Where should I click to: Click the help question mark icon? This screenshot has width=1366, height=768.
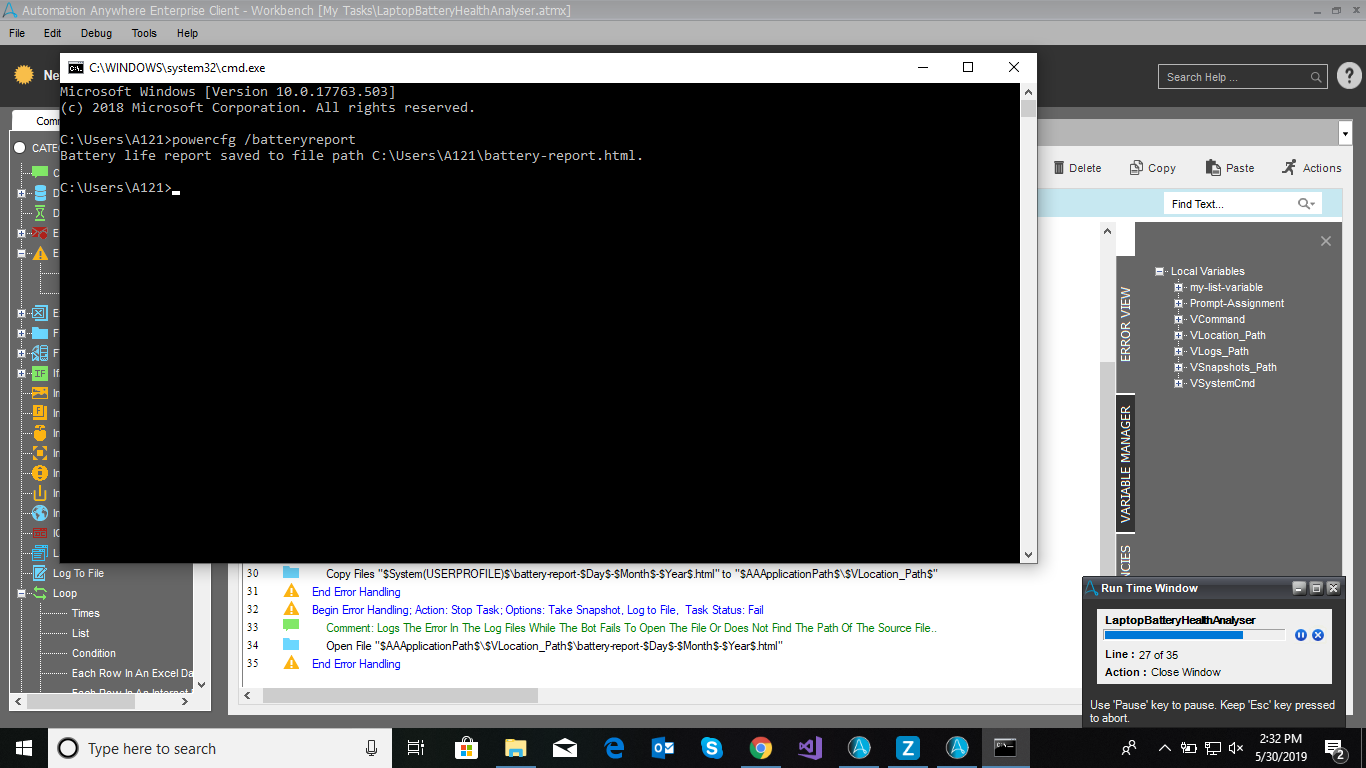pos(1348,76)
